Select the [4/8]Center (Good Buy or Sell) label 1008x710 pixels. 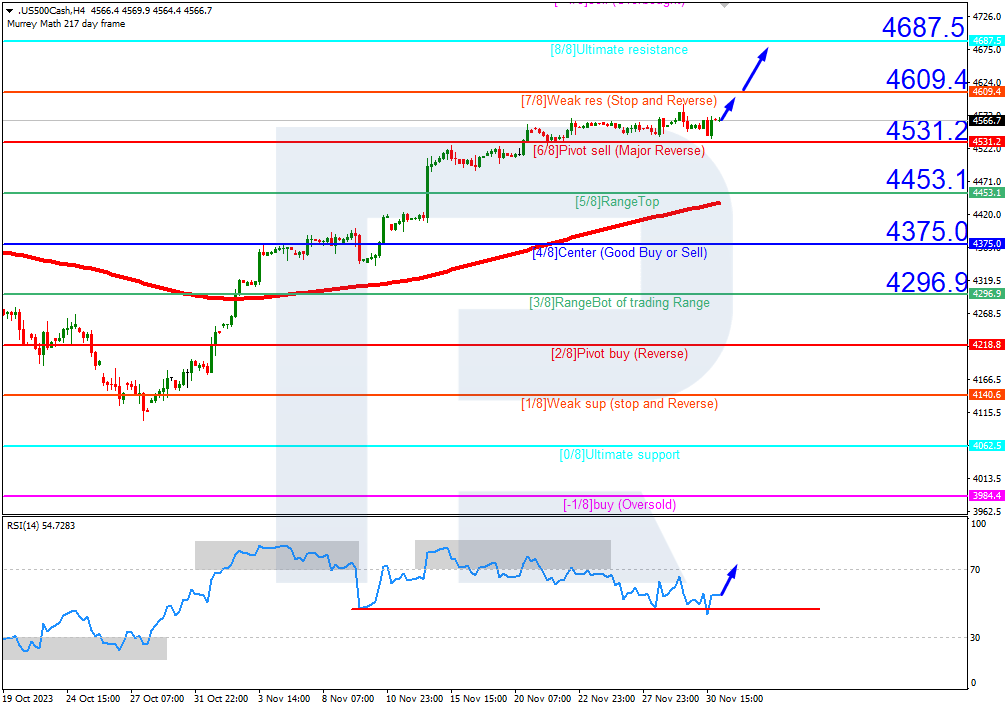tap(620, 253)
